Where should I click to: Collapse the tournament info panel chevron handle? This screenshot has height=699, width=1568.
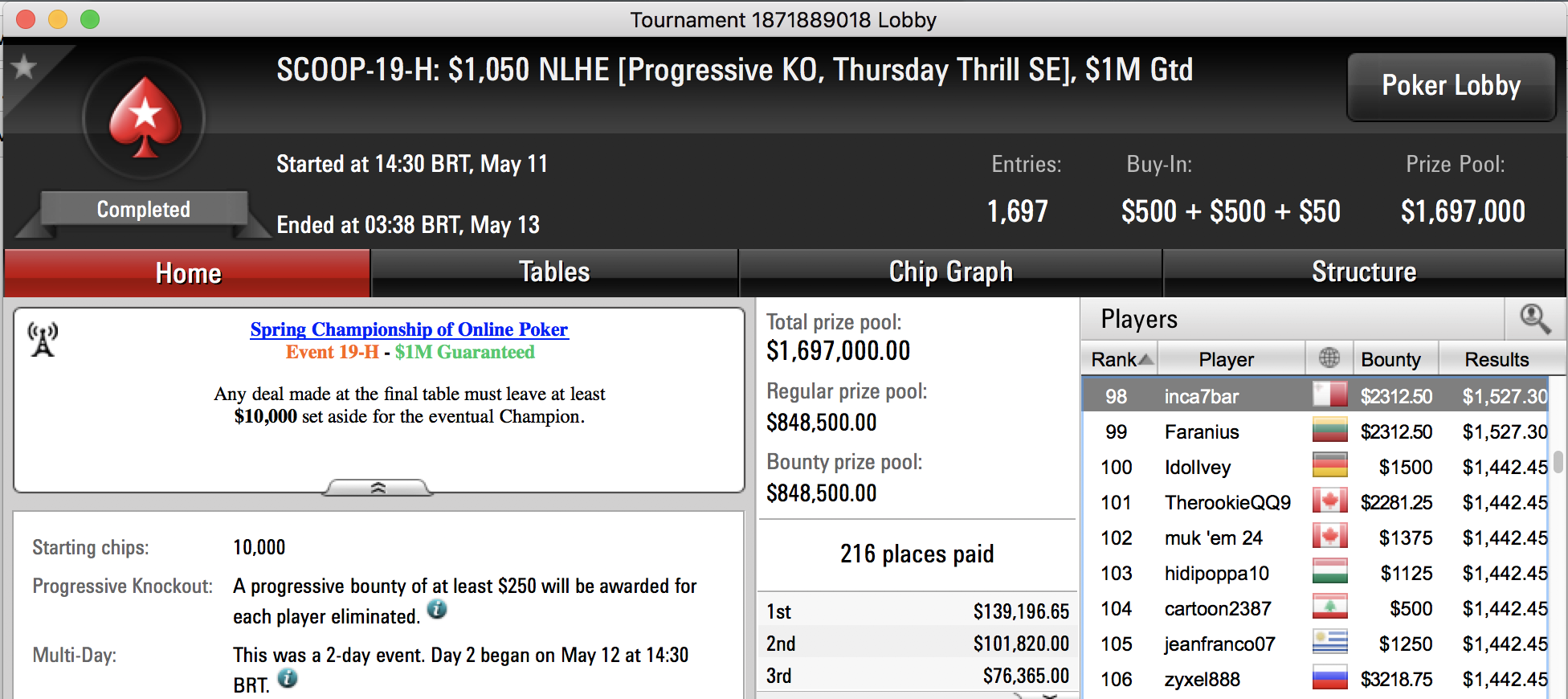(x=378, y=488)
